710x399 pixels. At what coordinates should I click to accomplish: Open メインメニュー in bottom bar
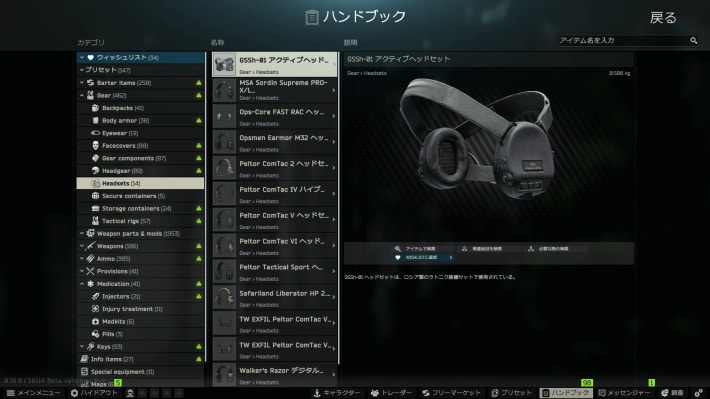(33, 393)
